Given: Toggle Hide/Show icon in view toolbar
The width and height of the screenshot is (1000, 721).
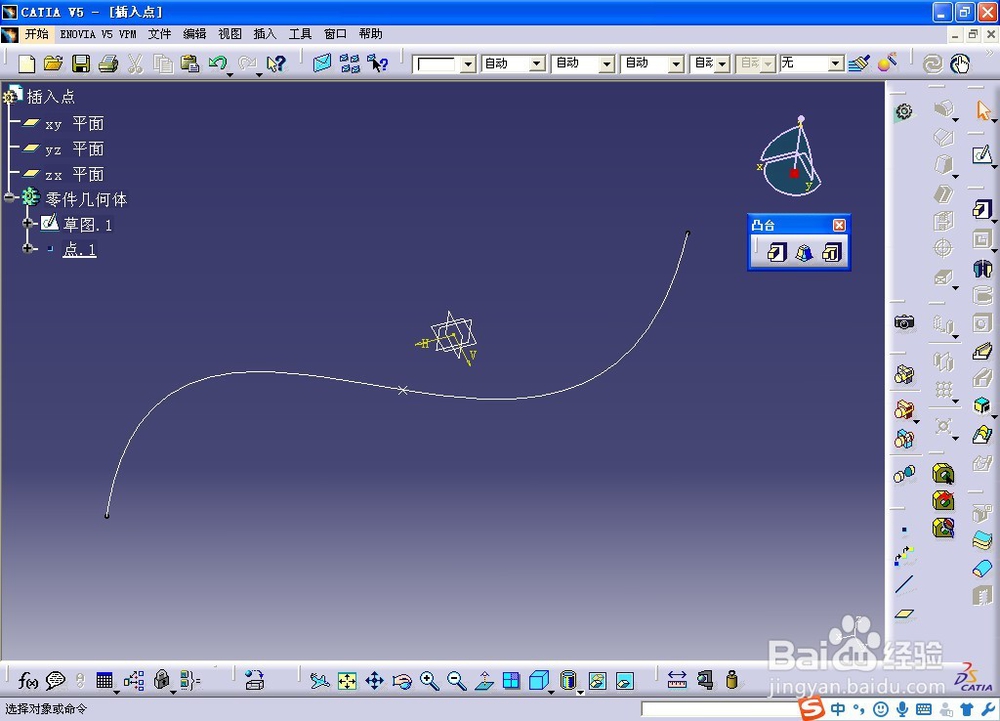Looking at the screenshot, I should pyautogui.click(x=597, y=681).
